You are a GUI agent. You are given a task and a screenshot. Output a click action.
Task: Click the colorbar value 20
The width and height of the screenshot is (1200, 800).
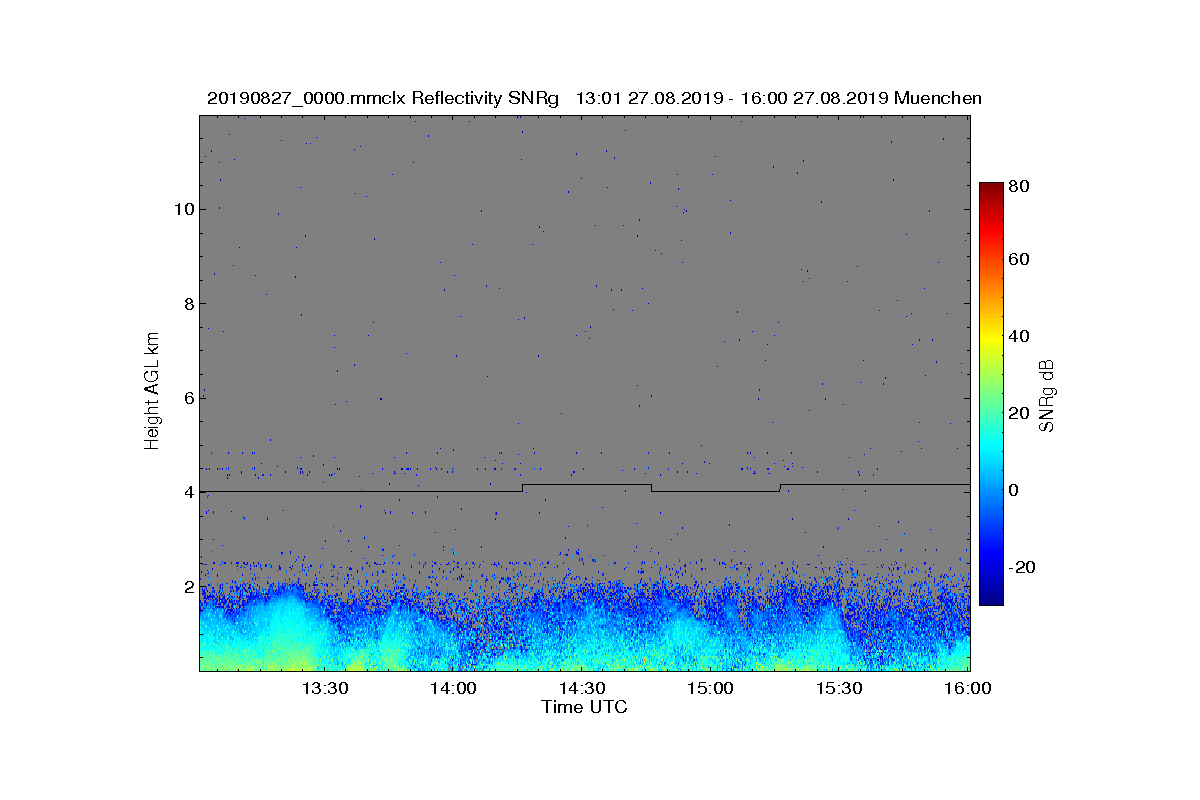[1020, 413]
